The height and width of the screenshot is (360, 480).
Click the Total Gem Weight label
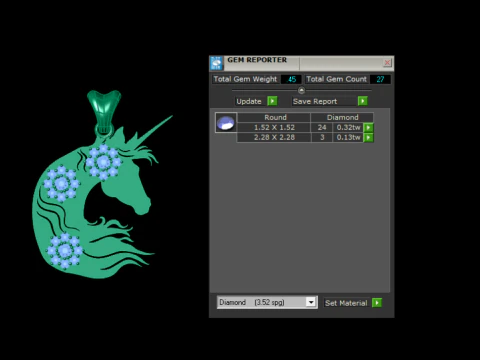tap(245, 79)
